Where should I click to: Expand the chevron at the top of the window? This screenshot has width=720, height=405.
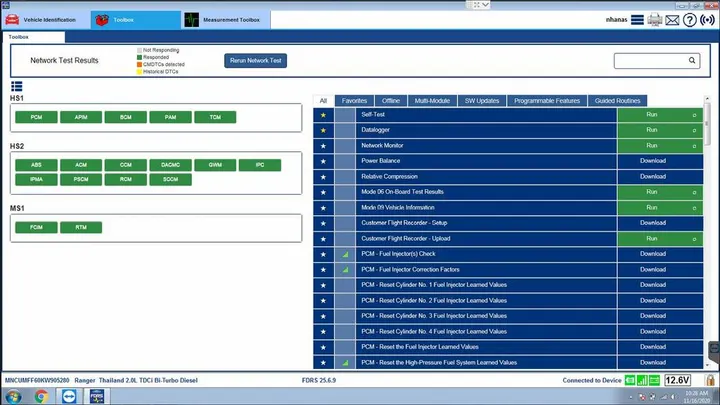tap(485, 5)
